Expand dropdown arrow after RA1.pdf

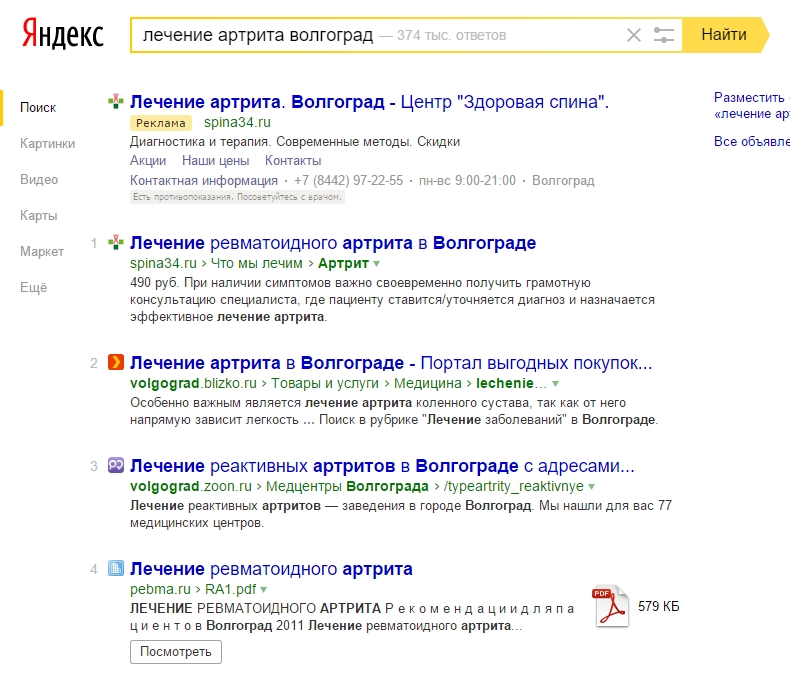(264, 590)
